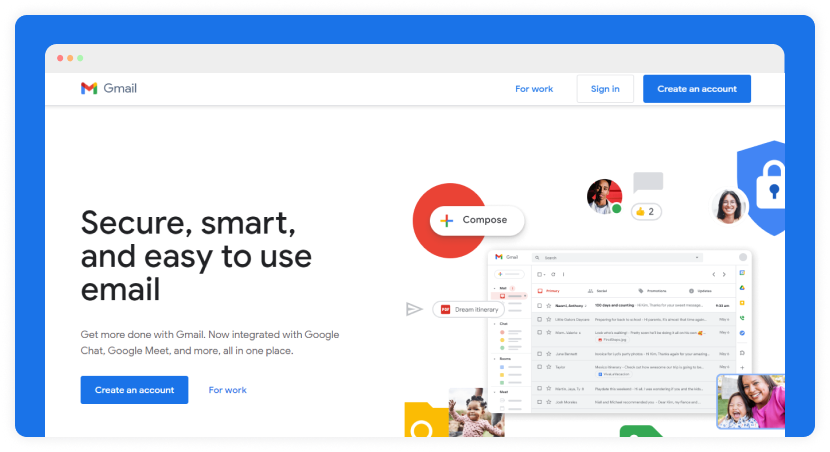830x452 pixels.
Task: Click the FirstSteps.jpg attachment chip
Action: (611, 340)
